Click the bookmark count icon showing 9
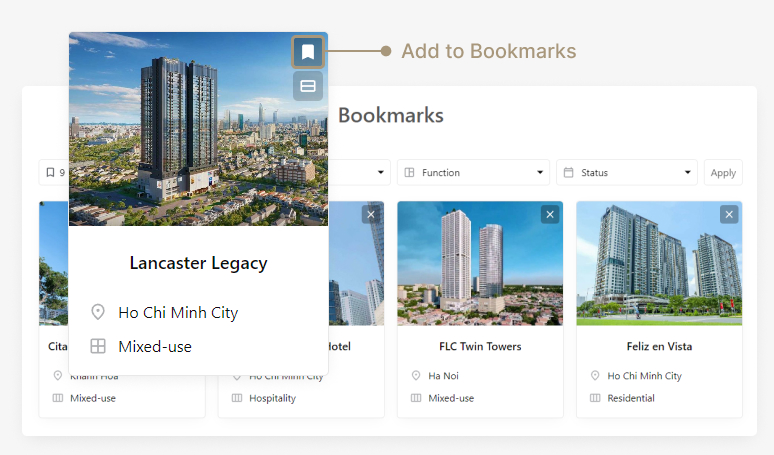Image resolution: width=774 pixels, height=455 pixels. click(x=50, y=172)
